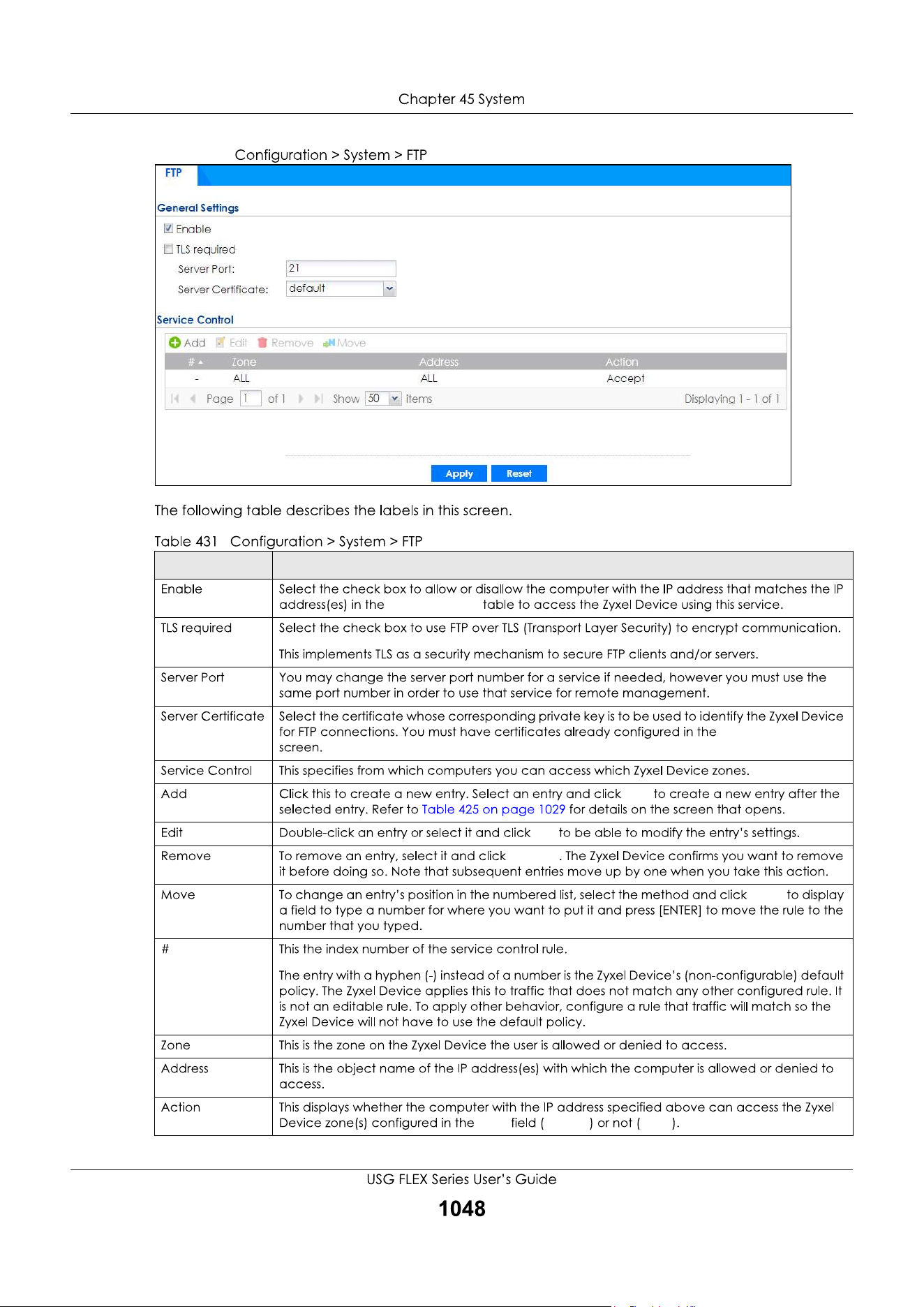Click the 'TLS required' label in description table
This screenshot has height=1307, width=924.
(x=196, y=628)
